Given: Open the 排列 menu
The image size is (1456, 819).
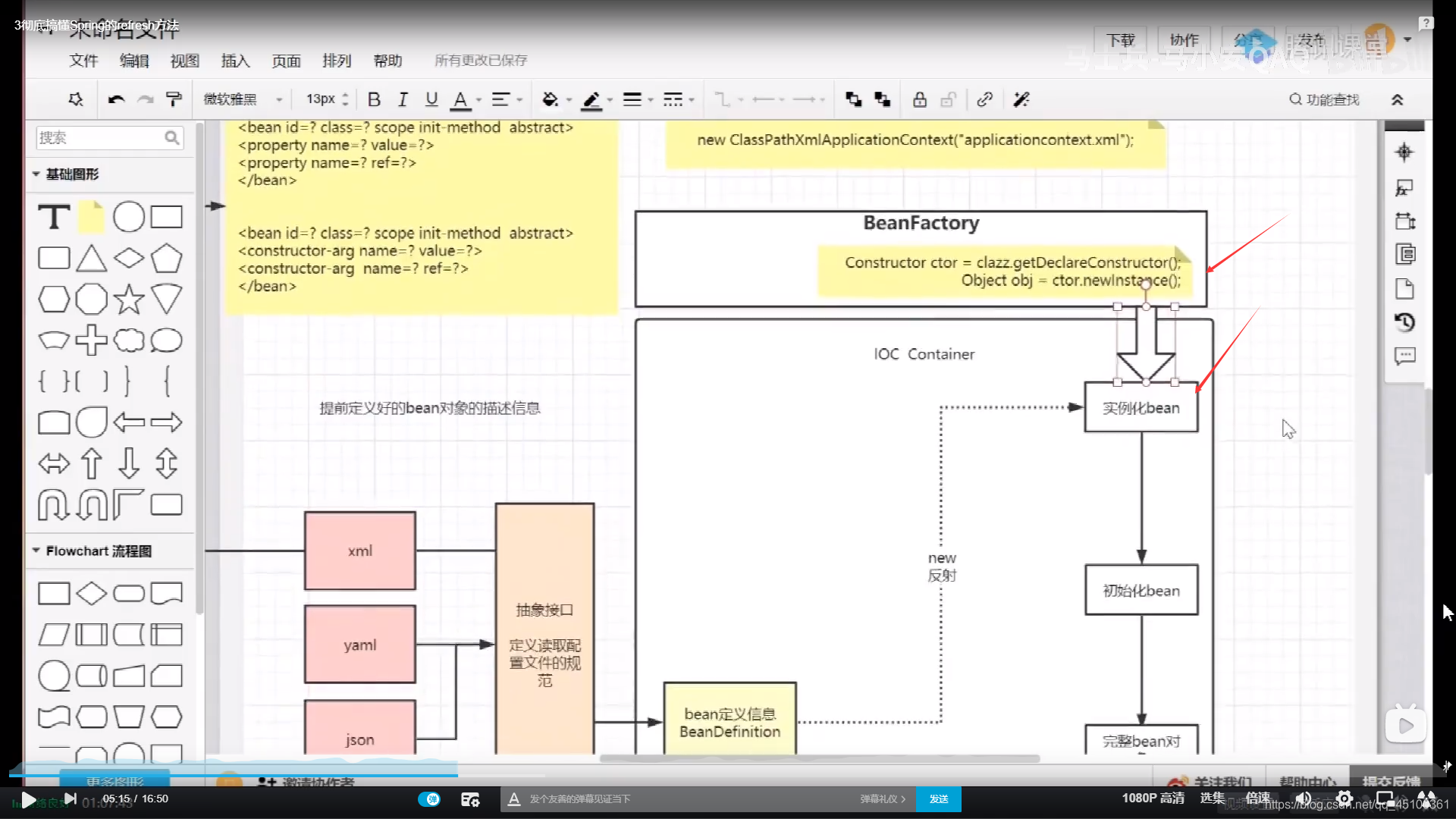Looking at the screenshot, I should click(337, 61).
